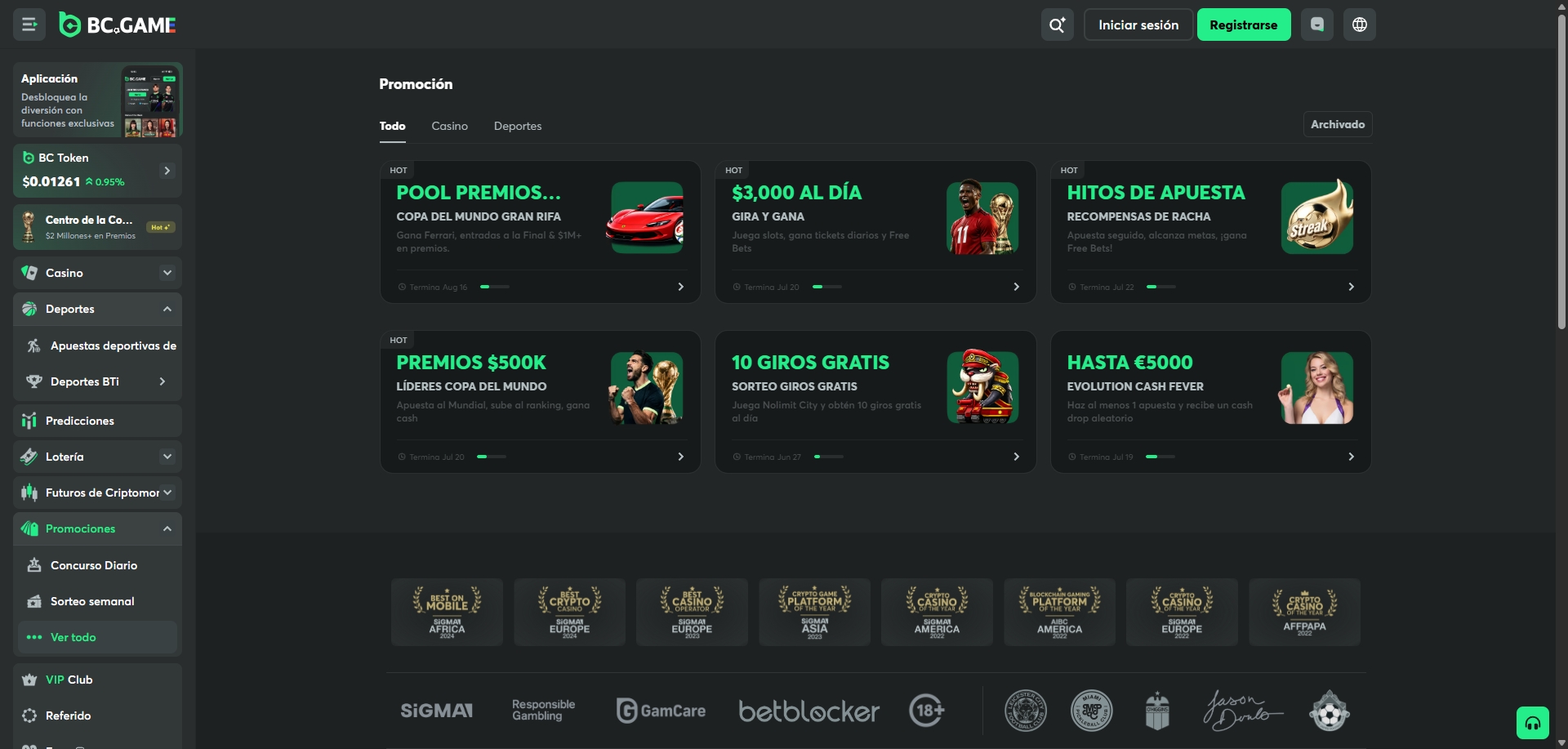Viewport: 1568px width, 749px height.
Task: Open 10 GIROS GRATIS card arrow
Action: click(1016, 457)
